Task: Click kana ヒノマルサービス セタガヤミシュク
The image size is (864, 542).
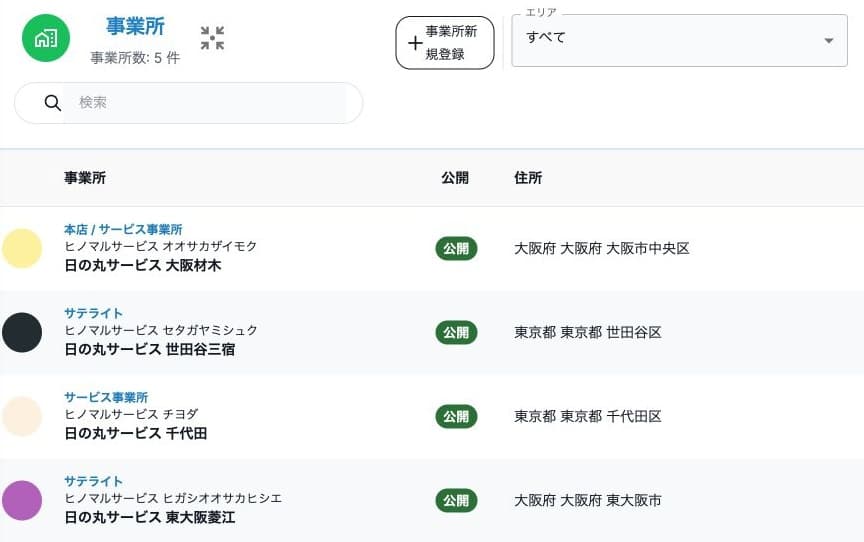Action: pyautogui.click(x=161, y=330)
